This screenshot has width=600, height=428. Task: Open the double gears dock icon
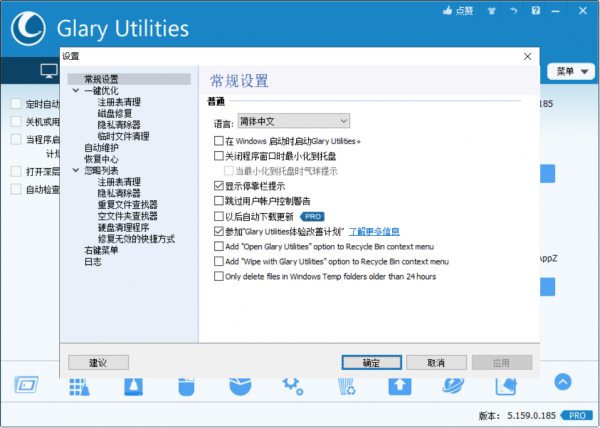[x=293, y=386]
